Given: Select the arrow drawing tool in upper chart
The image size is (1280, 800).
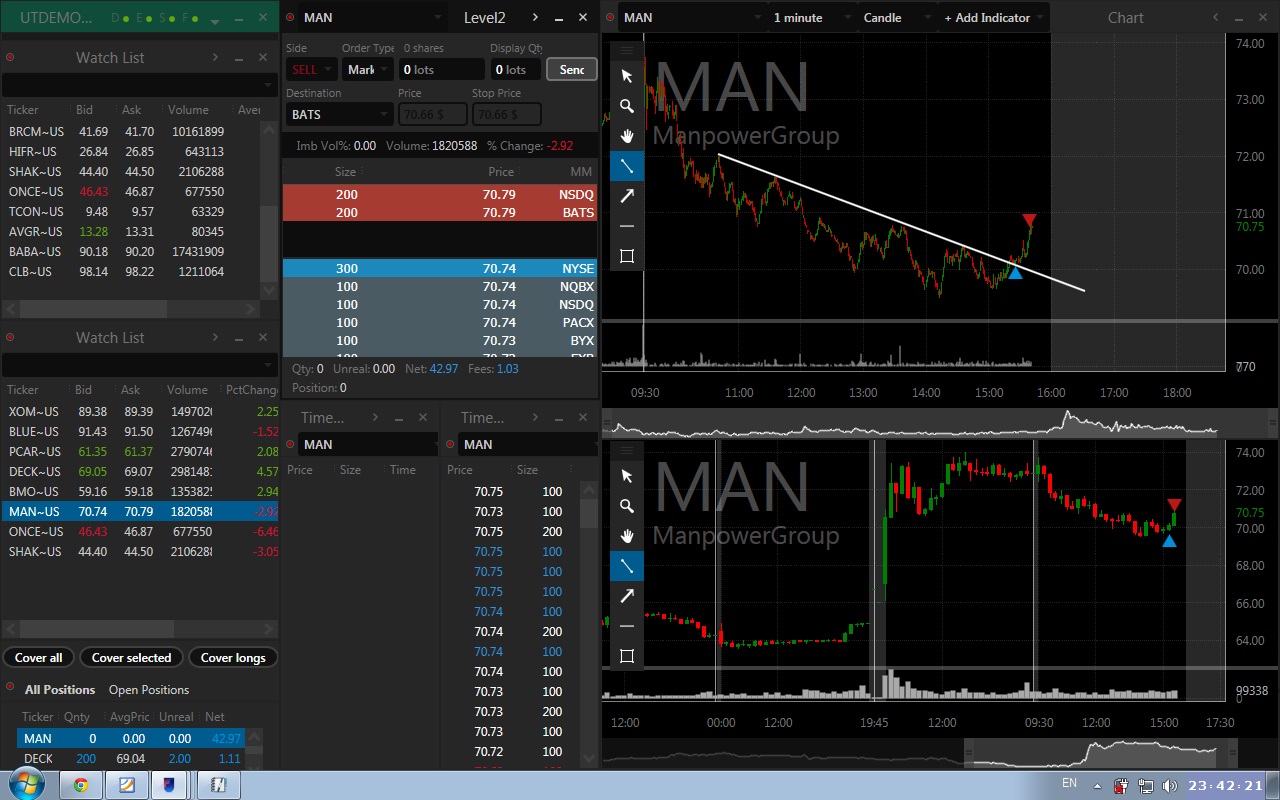Looking at the screenshot, I should [627, 196].
